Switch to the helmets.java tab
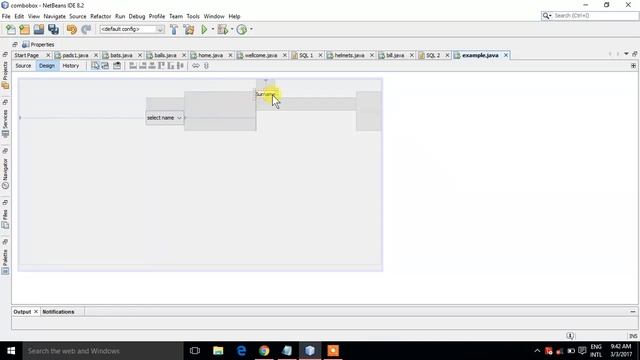Image resolution: width=640 pixels, height=360 pixels. click(x=349, y=55)
